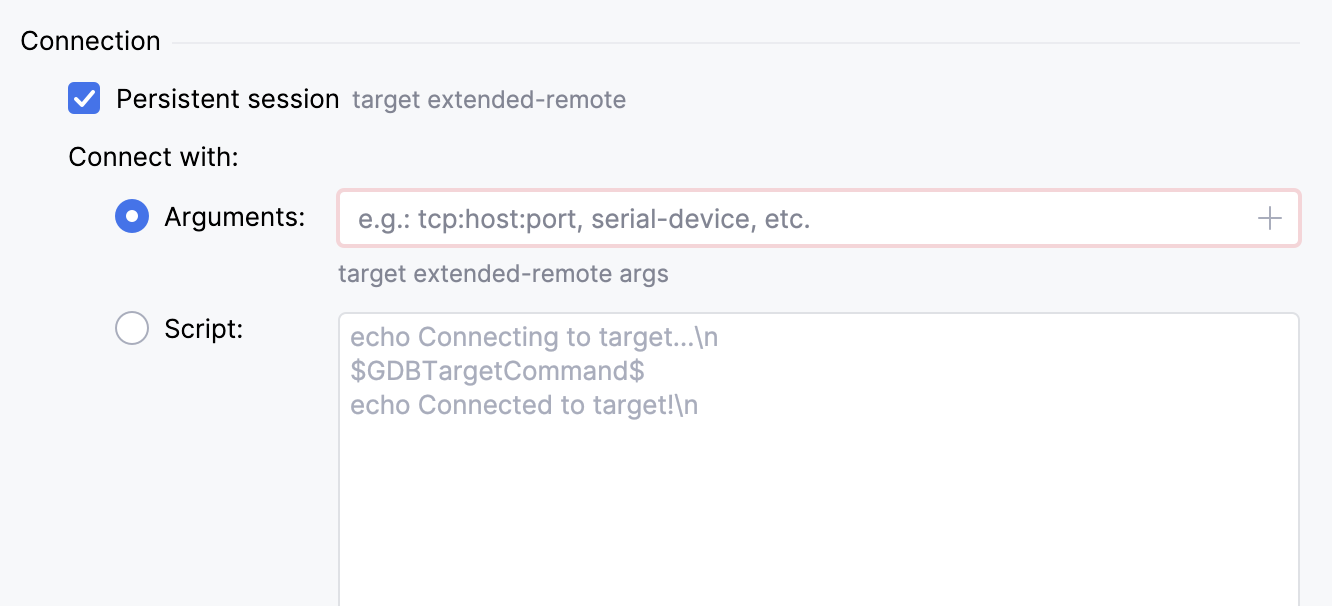The image size is (1332, 606).
Task: Click the "etc." end of Arguments placeholder
Action: (x=788, y=219)
